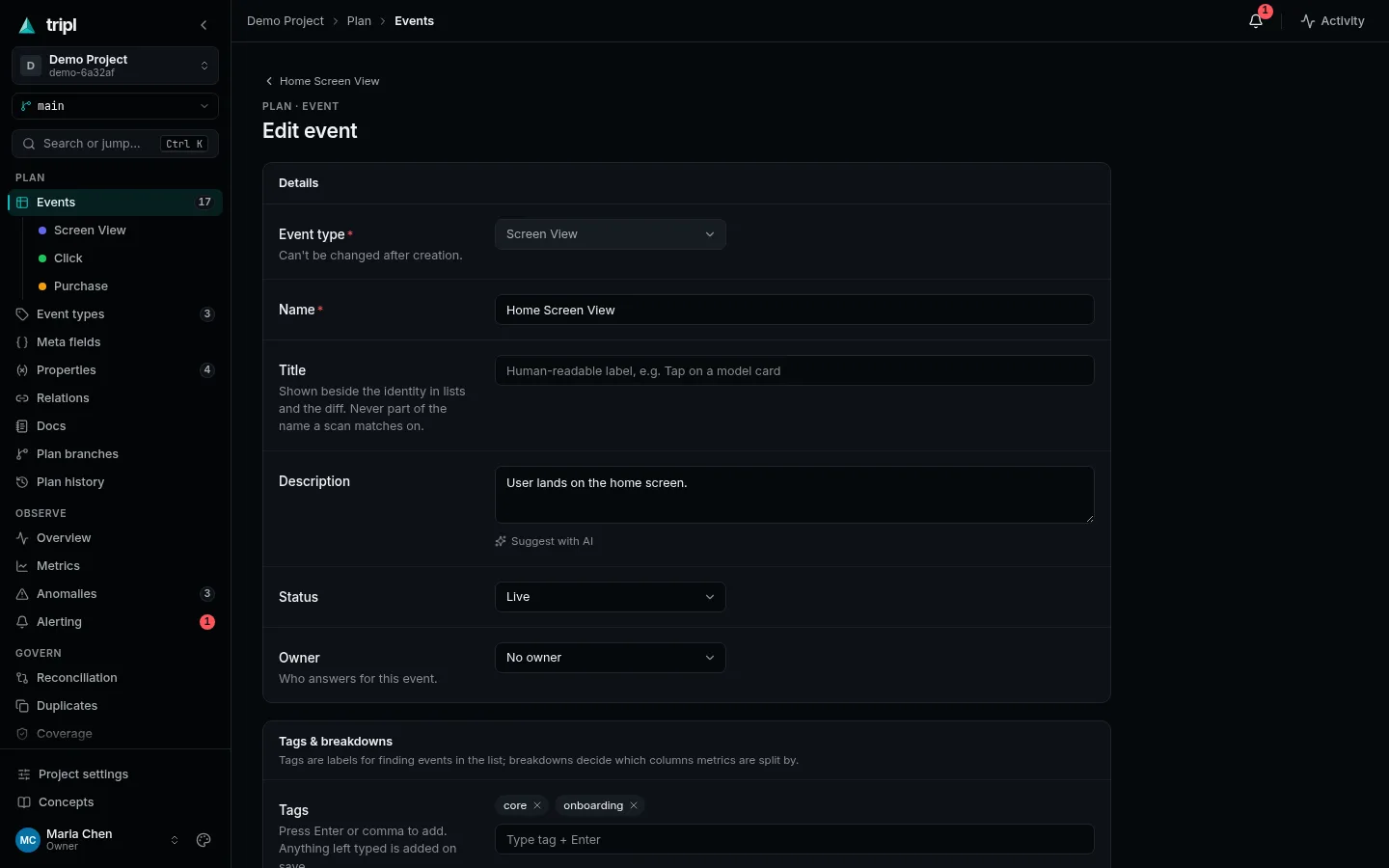Viewport: 1389px width, 868px height.
Task: Go to Properties in the sidebar
Action: point(115,370)
